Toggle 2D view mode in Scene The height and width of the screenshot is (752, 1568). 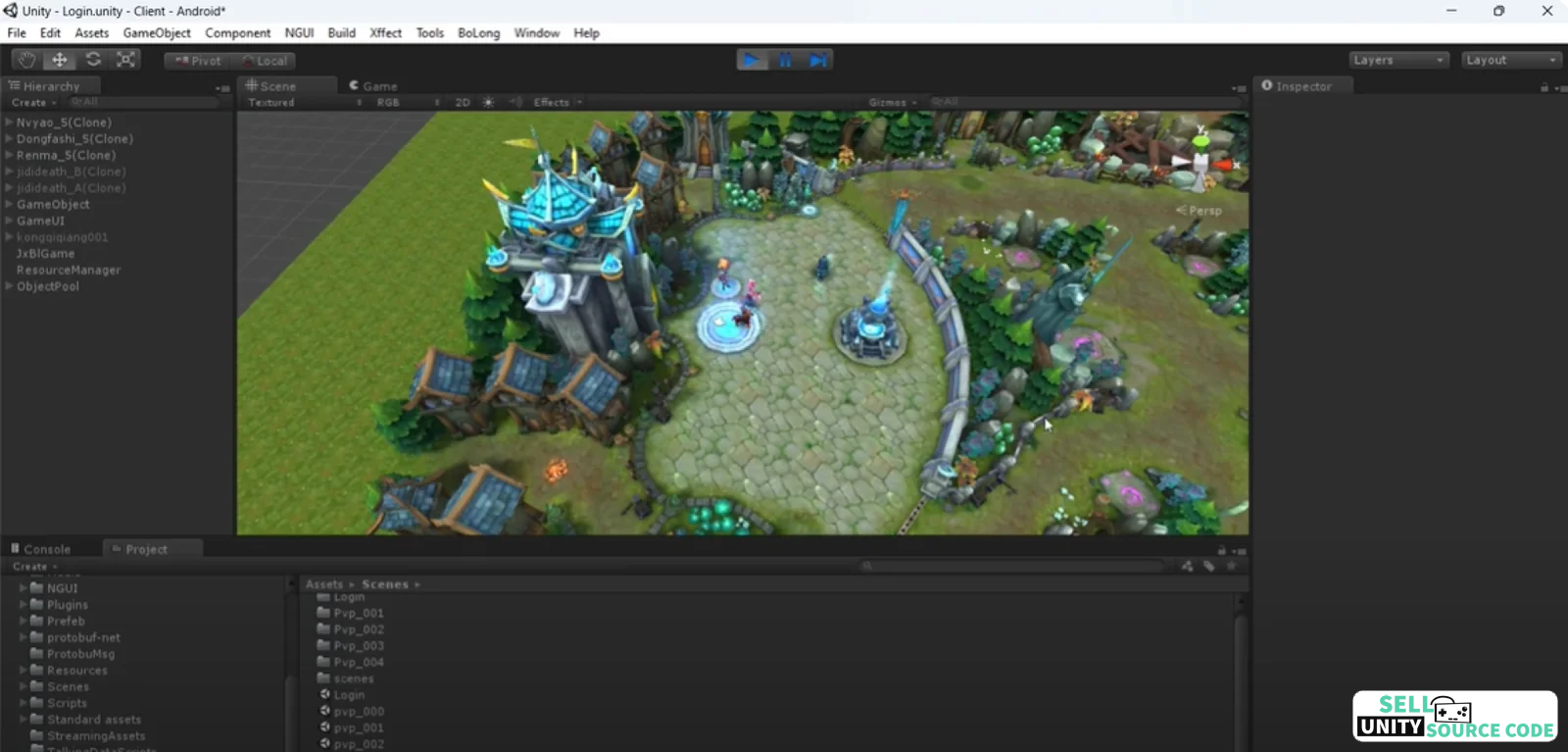[x=463, y=102]
